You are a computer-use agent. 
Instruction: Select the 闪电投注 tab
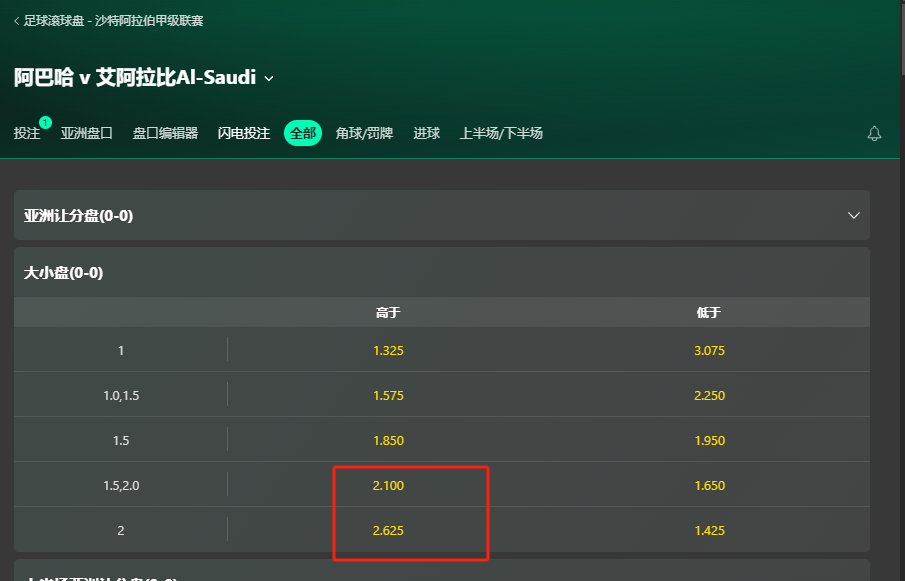point(244,133)
